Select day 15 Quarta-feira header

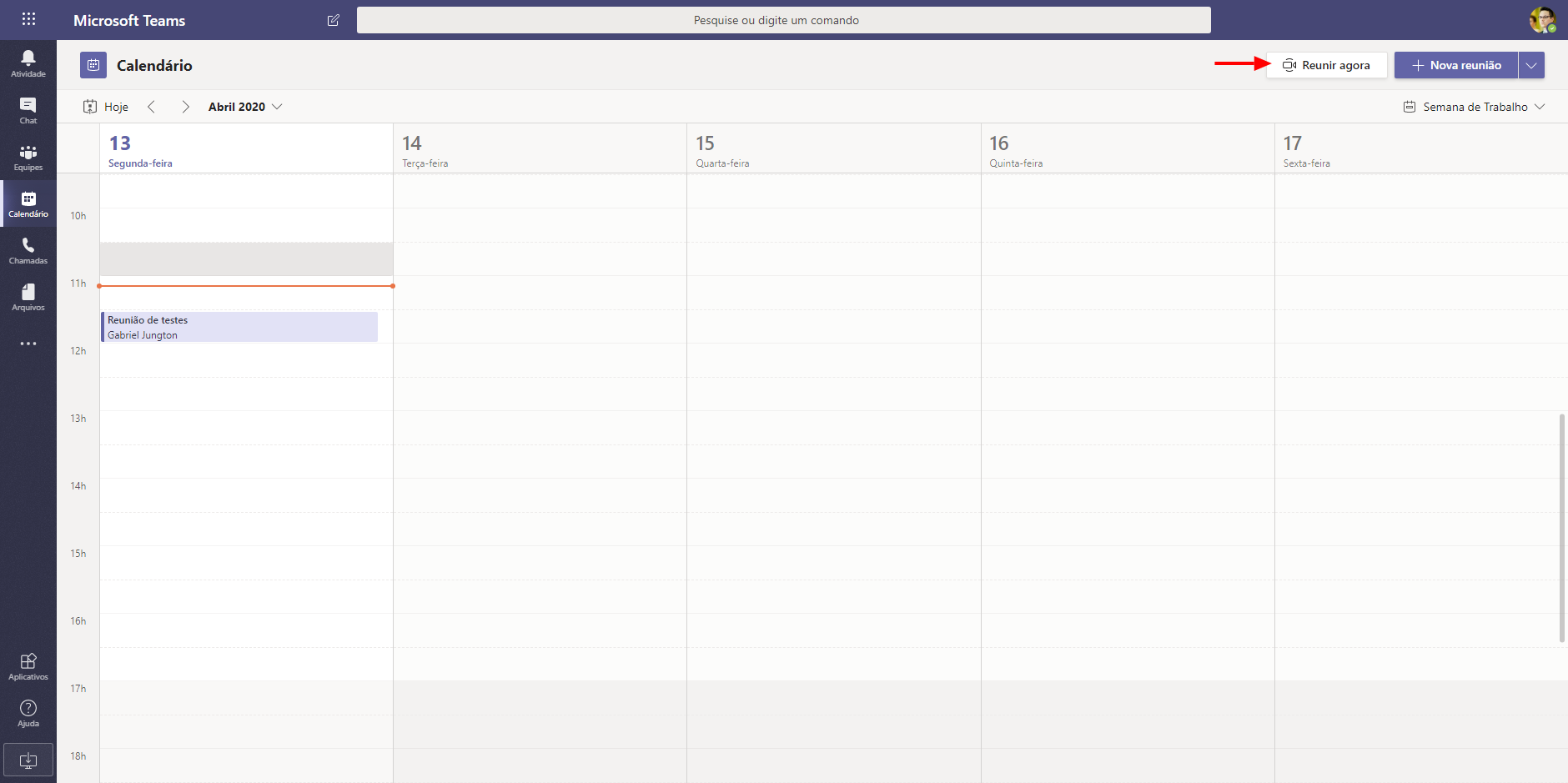pyautogui.click(x=833, y=148)
